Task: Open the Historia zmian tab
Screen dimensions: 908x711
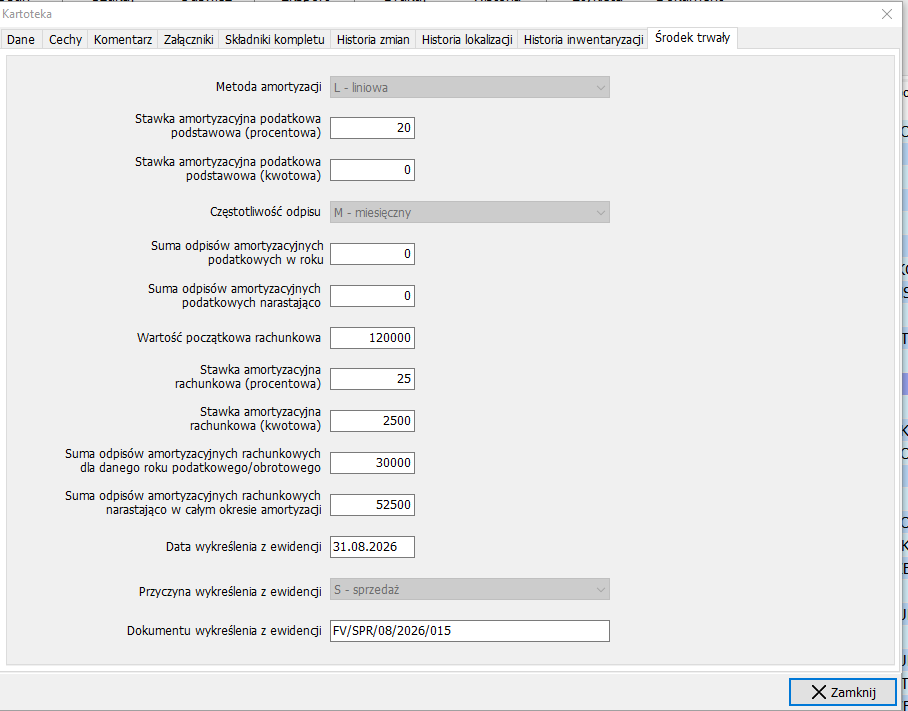Action: coord(373,40)
